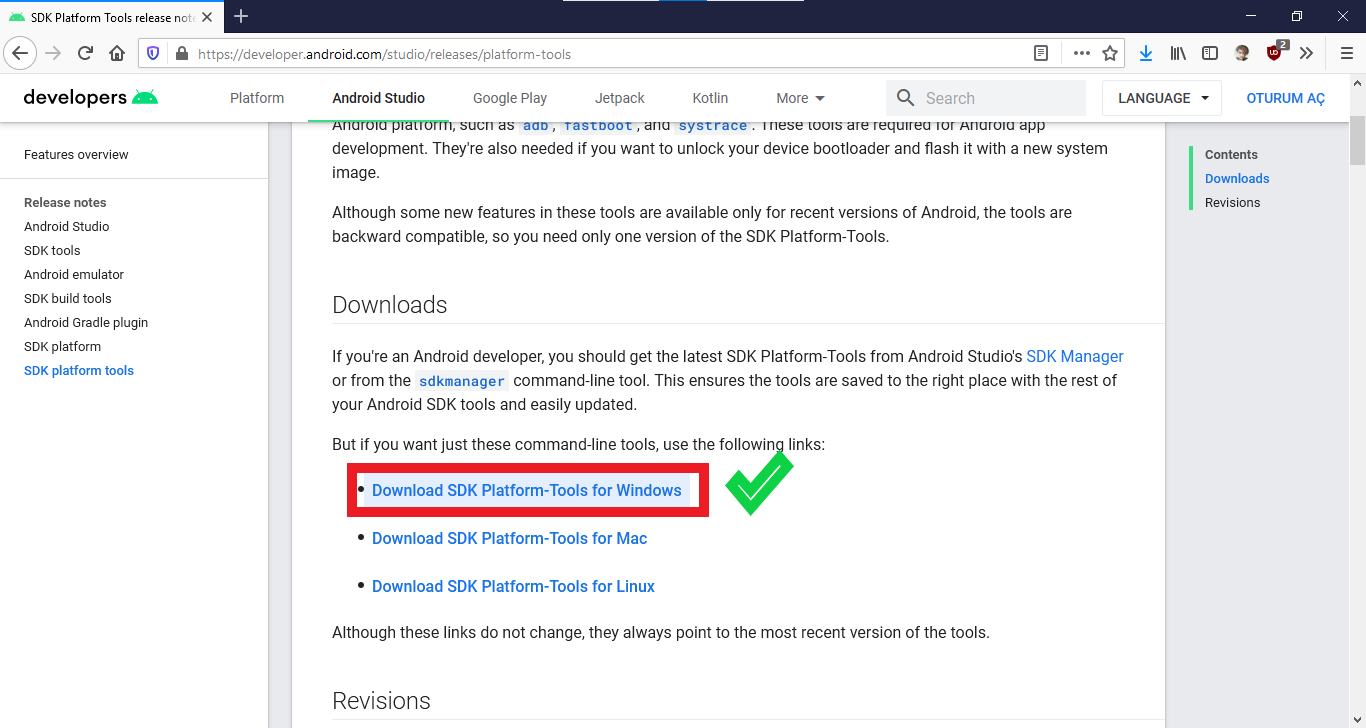
Task: Open the Kotlin tab
Action: (x=710, y=98)
